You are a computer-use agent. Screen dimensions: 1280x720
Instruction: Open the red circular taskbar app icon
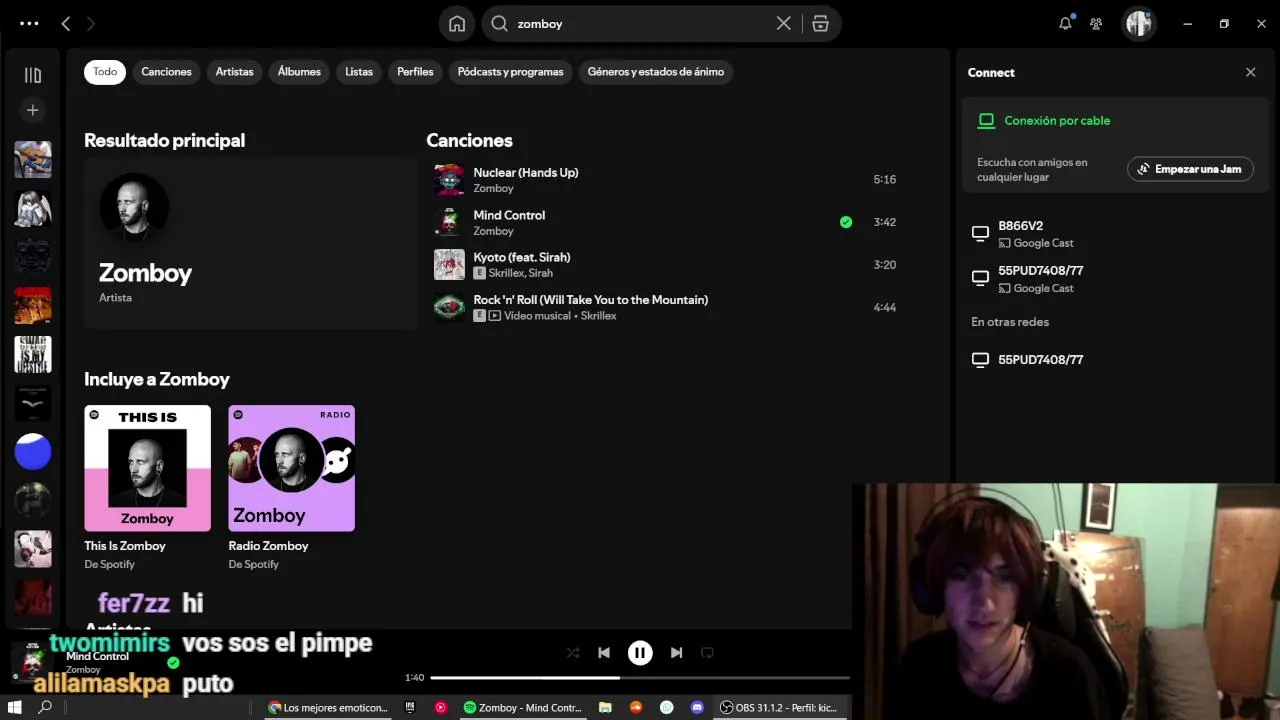click(x=441, y=707)
